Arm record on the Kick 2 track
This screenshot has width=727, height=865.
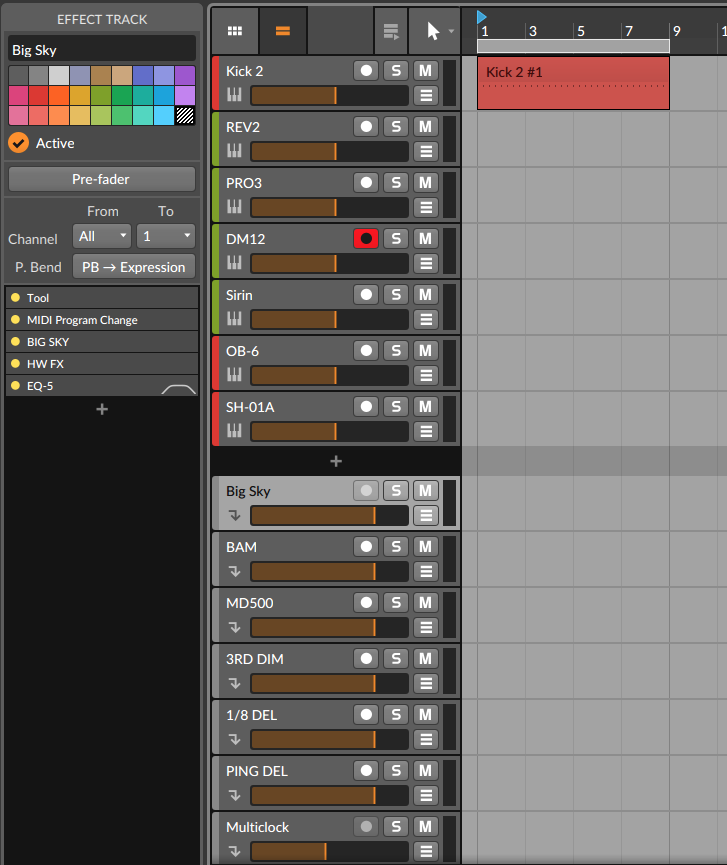pos(366,71)
